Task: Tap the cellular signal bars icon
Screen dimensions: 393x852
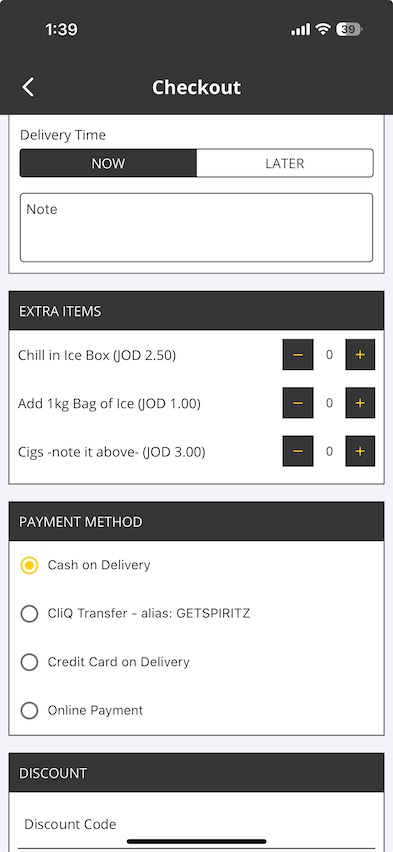Action: coord(301,29)
